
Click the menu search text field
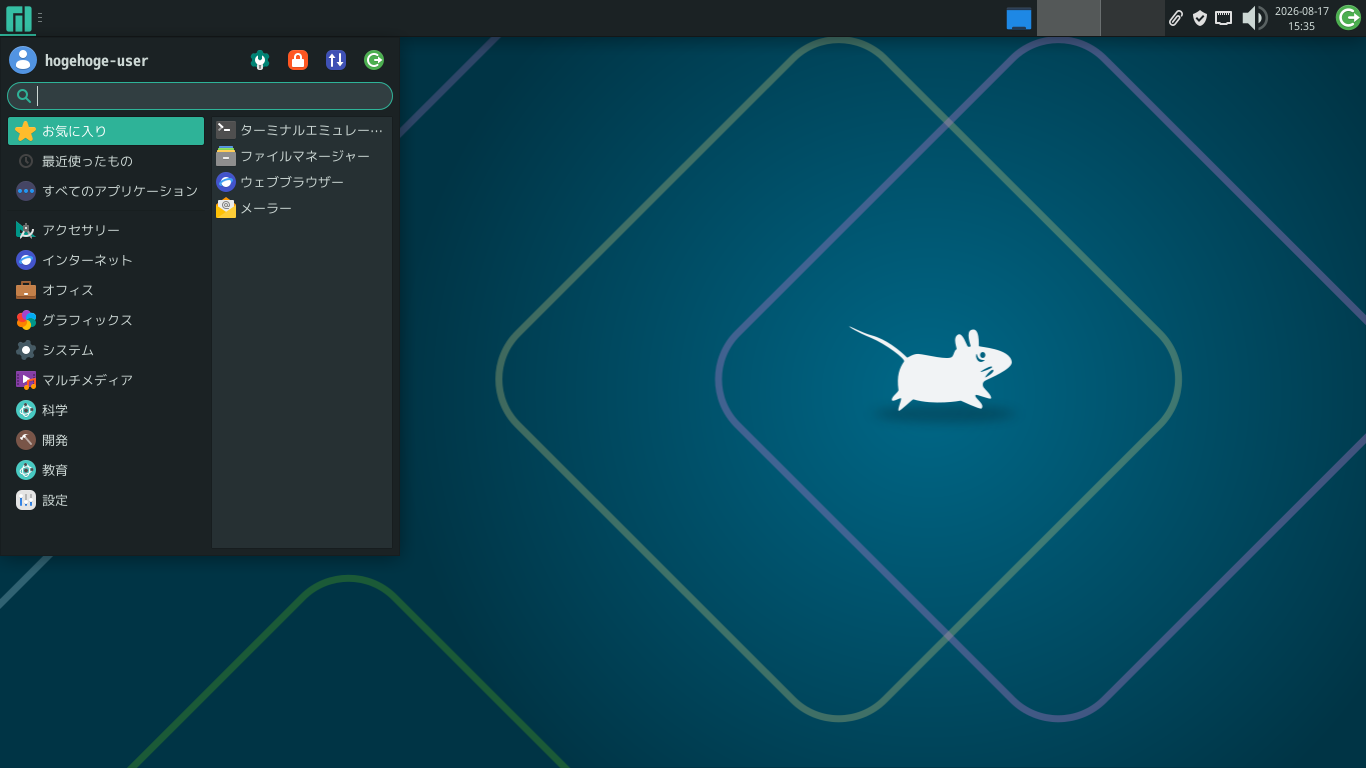point(200,96)
